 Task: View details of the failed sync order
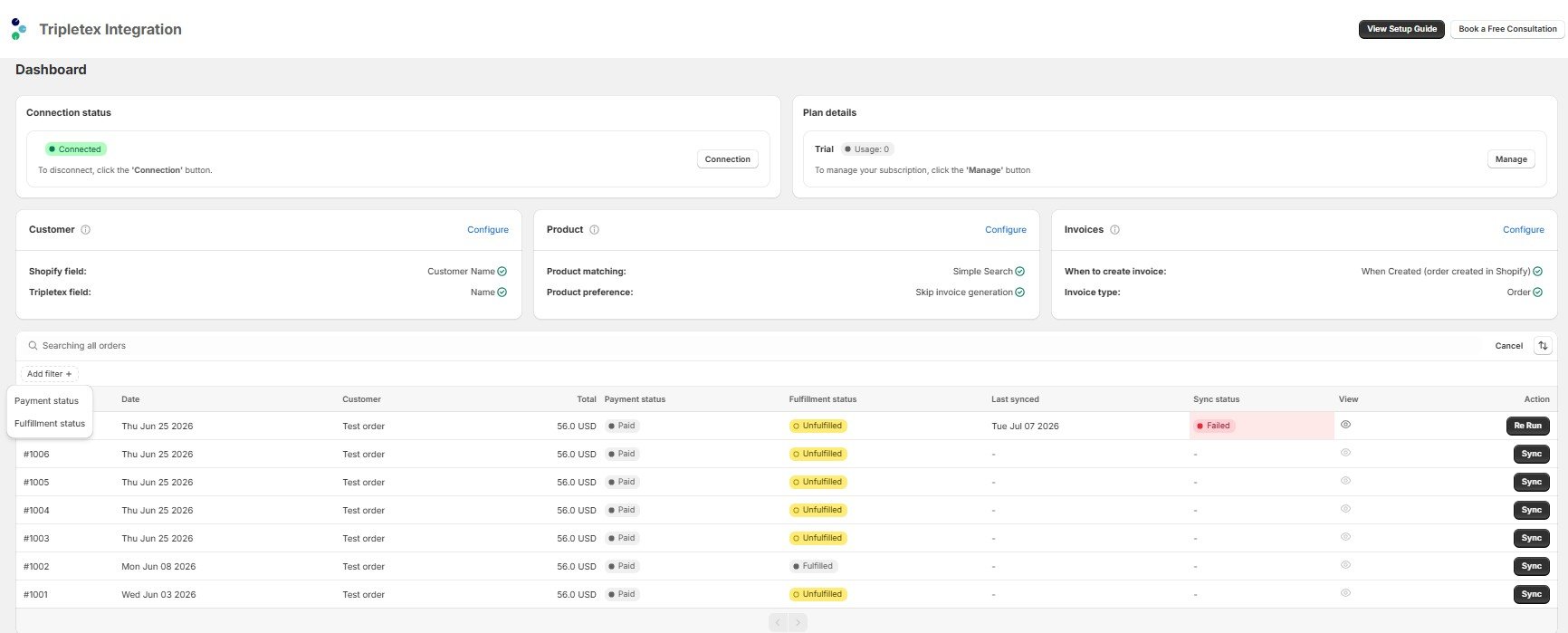click(x=1346, y=425)
